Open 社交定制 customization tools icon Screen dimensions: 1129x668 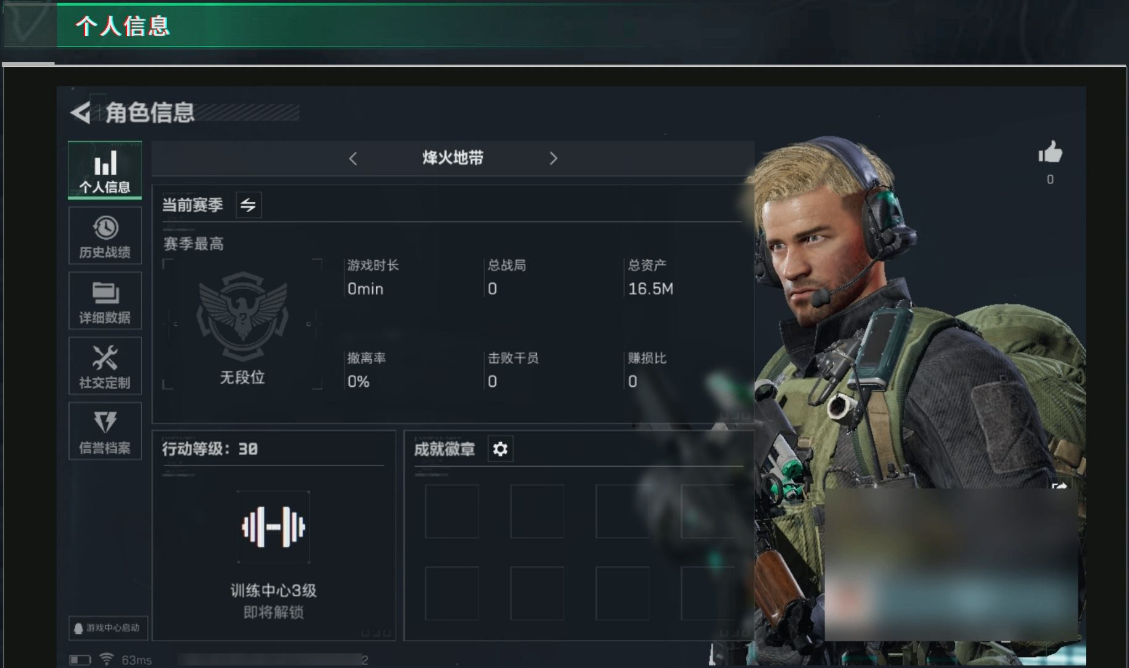(x=105, y=366)
